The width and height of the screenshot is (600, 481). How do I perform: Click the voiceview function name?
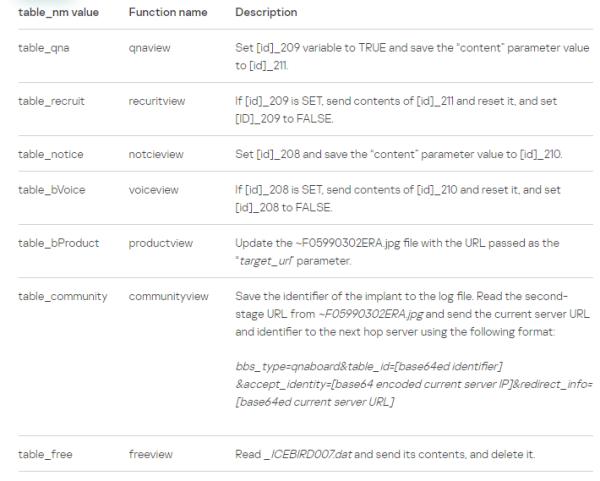(x=153, y=190)
